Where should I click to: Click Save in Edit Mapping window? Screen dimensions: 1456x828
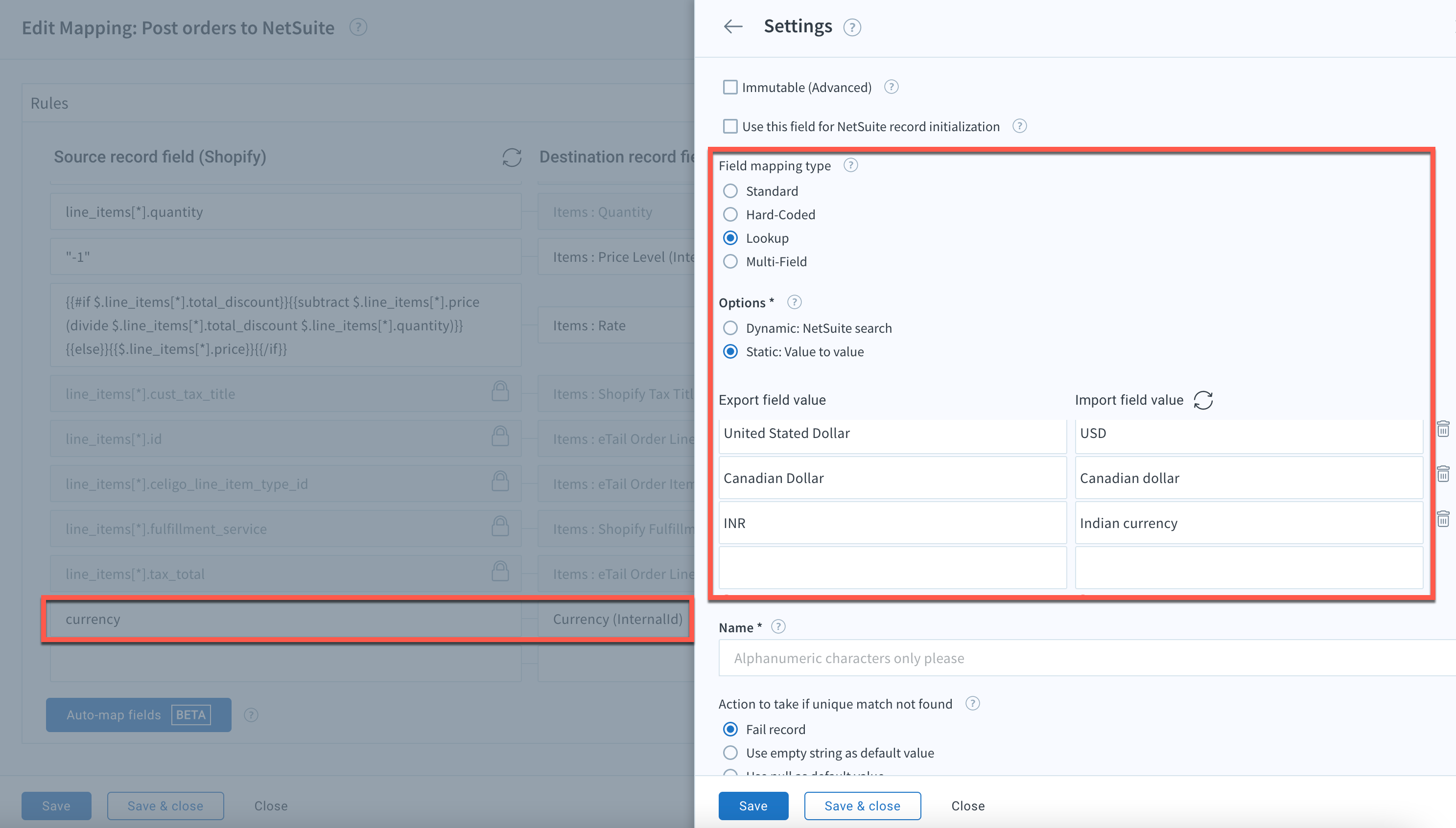tap(56, 806)
